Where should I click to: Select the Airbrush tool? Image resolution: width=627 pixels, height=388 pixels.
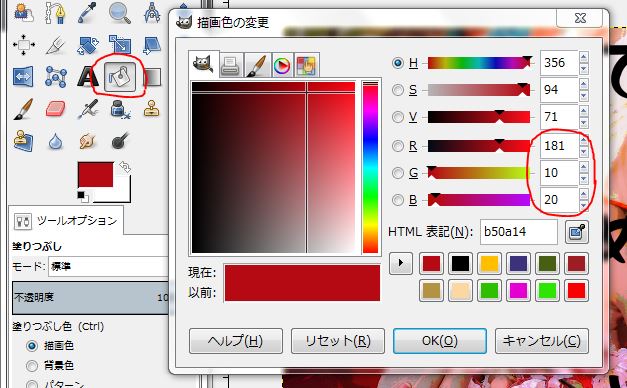(87, 109)
